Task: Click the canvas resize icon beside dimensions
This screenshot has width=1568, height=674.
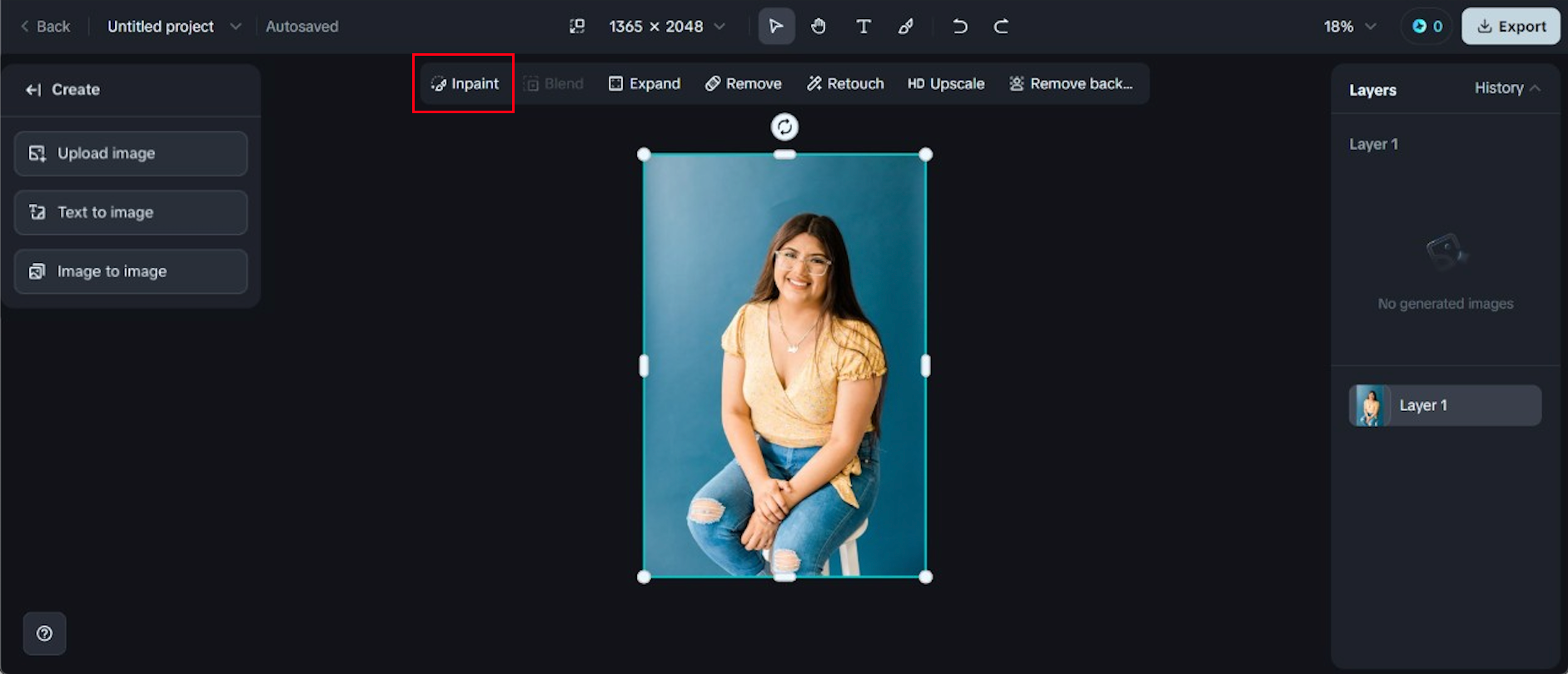Action: click(x=577, y=27)
